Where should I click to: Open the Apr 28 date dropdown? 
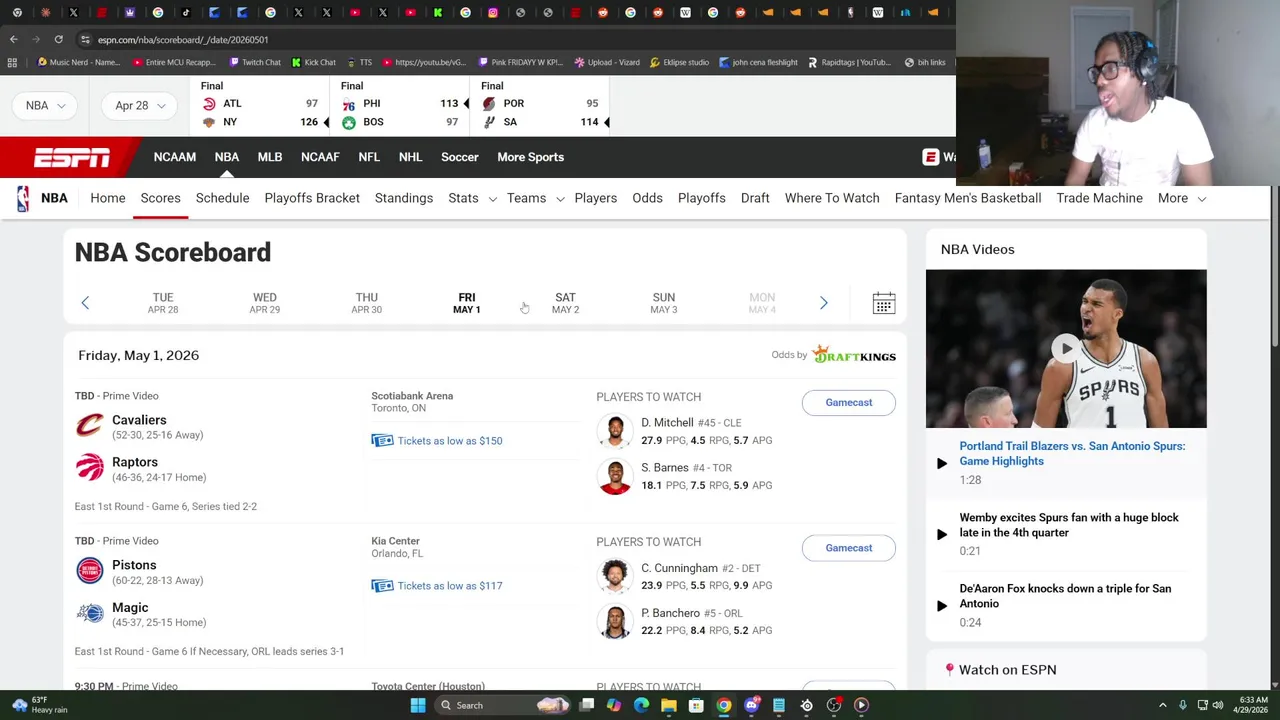pyautogui.click(x=139, y=105)
